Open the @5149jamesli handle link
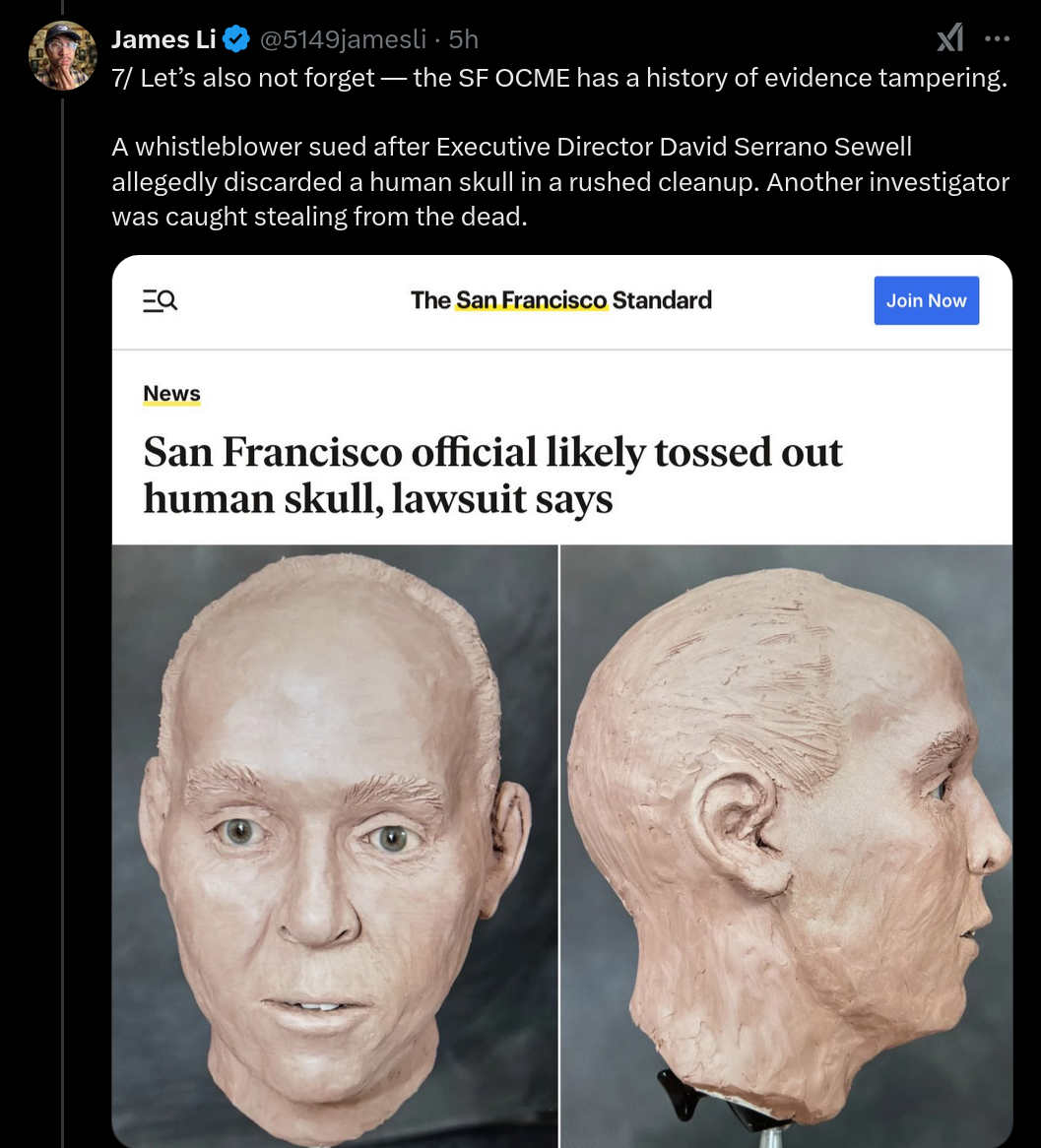 (x=344, y=38)
